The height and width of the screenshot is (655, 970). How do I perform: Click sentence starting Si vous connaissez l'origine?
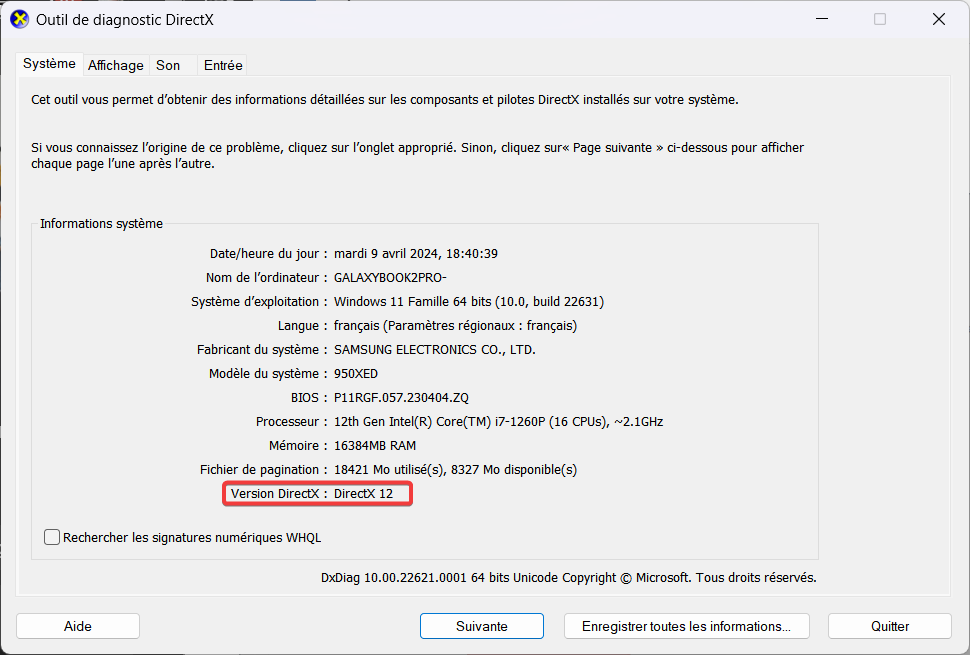[x=418, y=156]
